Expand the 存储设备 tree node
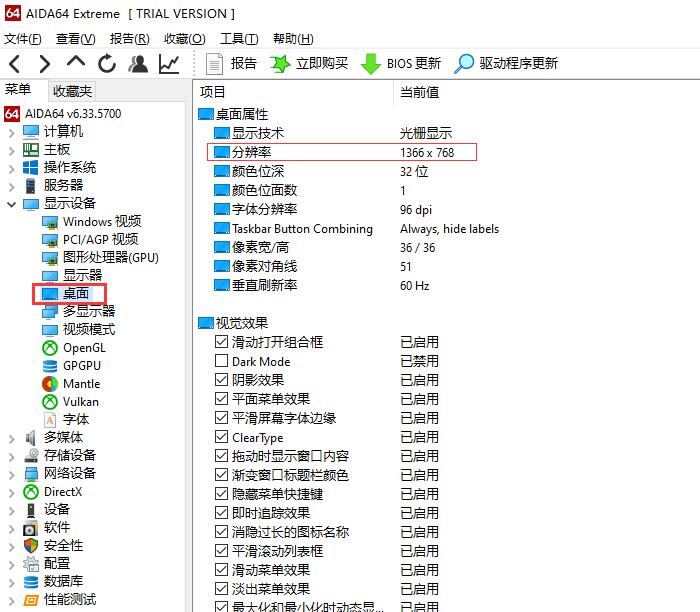This screenshot has width=700, height=612. click(x=12, y=457)
